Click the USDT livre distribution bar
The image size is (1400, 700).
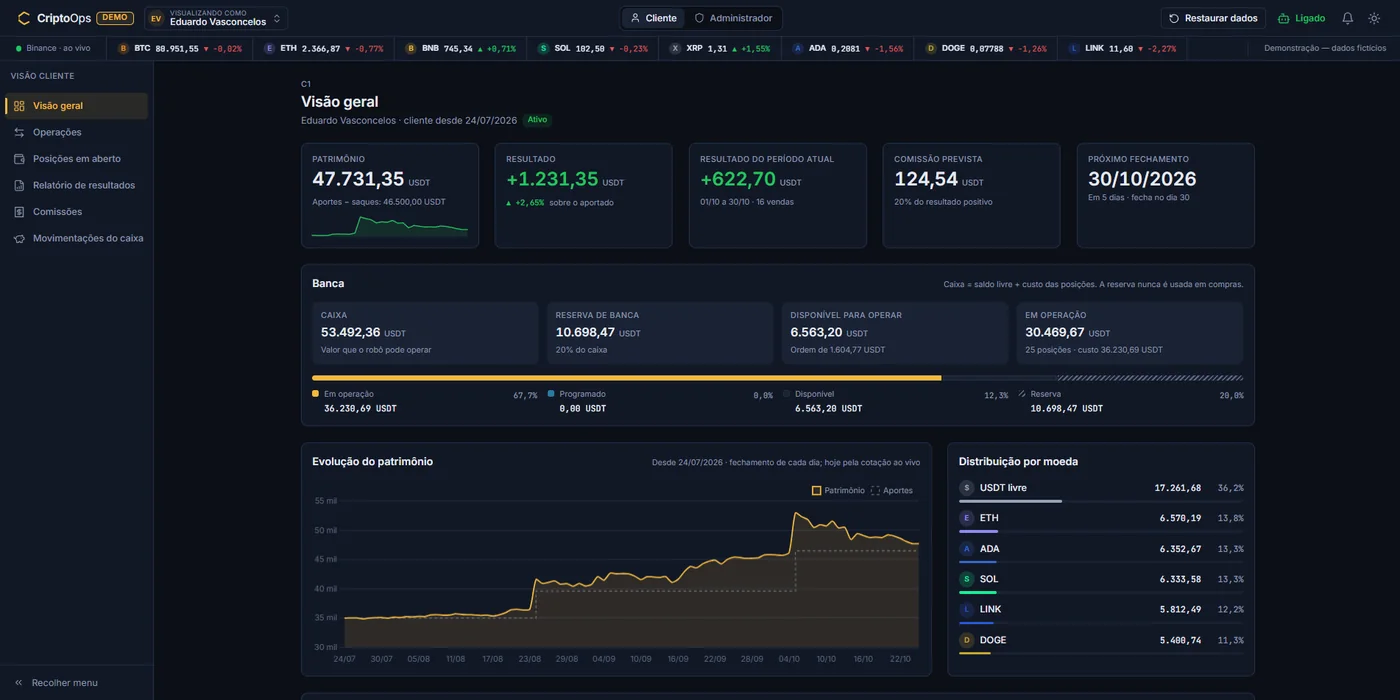(1101, 501)
